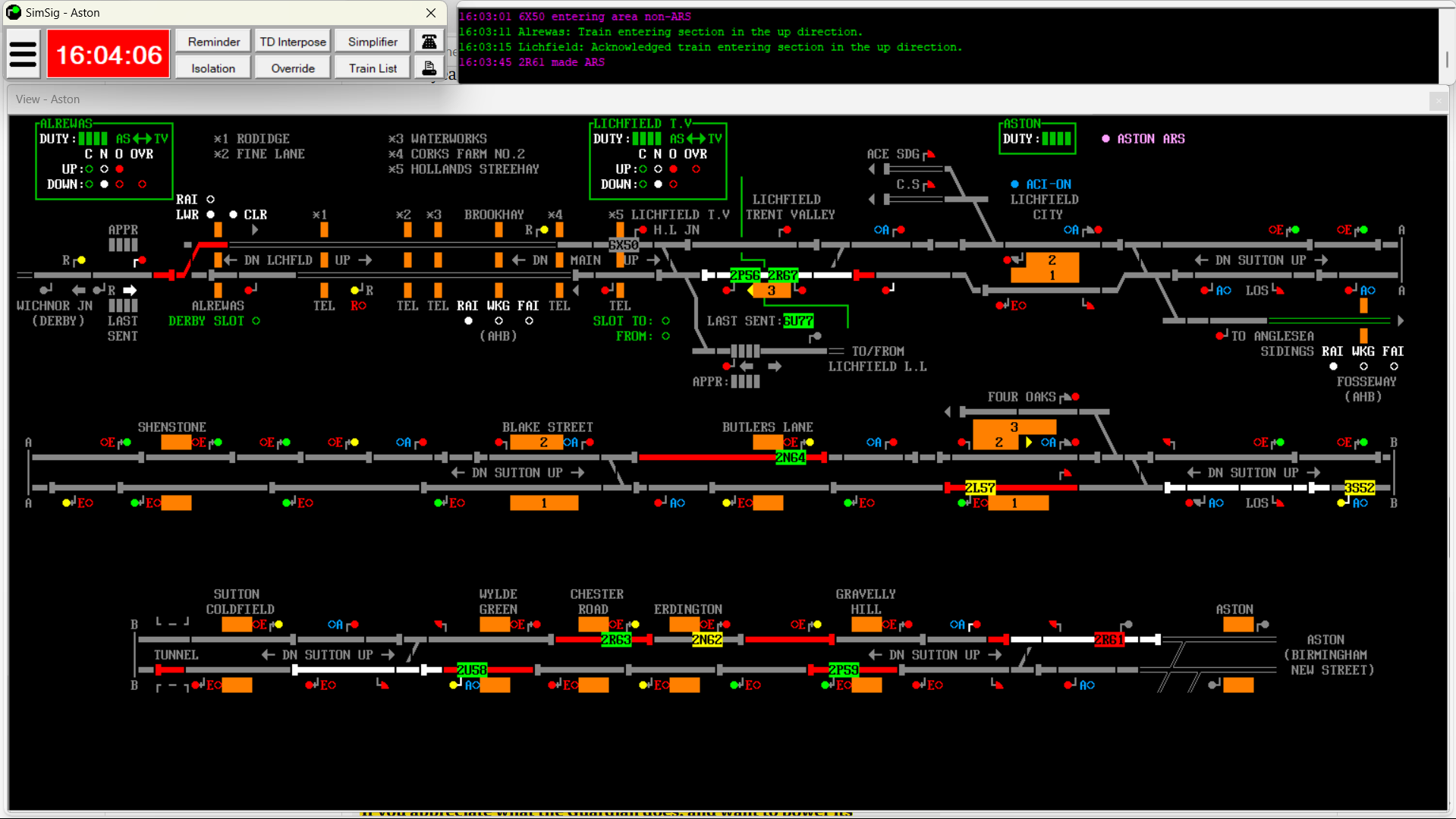Select train berth 2R67
This screenshot has height=819, width=1456.
pyautogui.click(x=783, y=276)
